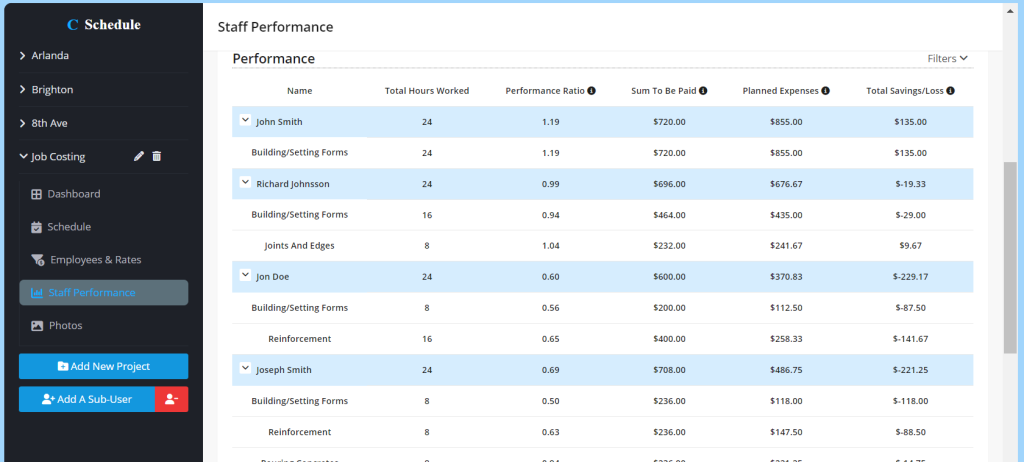The image size is (1024, 462).
Task: Collapse the Jon Doe row
Action: coord(245,275)
